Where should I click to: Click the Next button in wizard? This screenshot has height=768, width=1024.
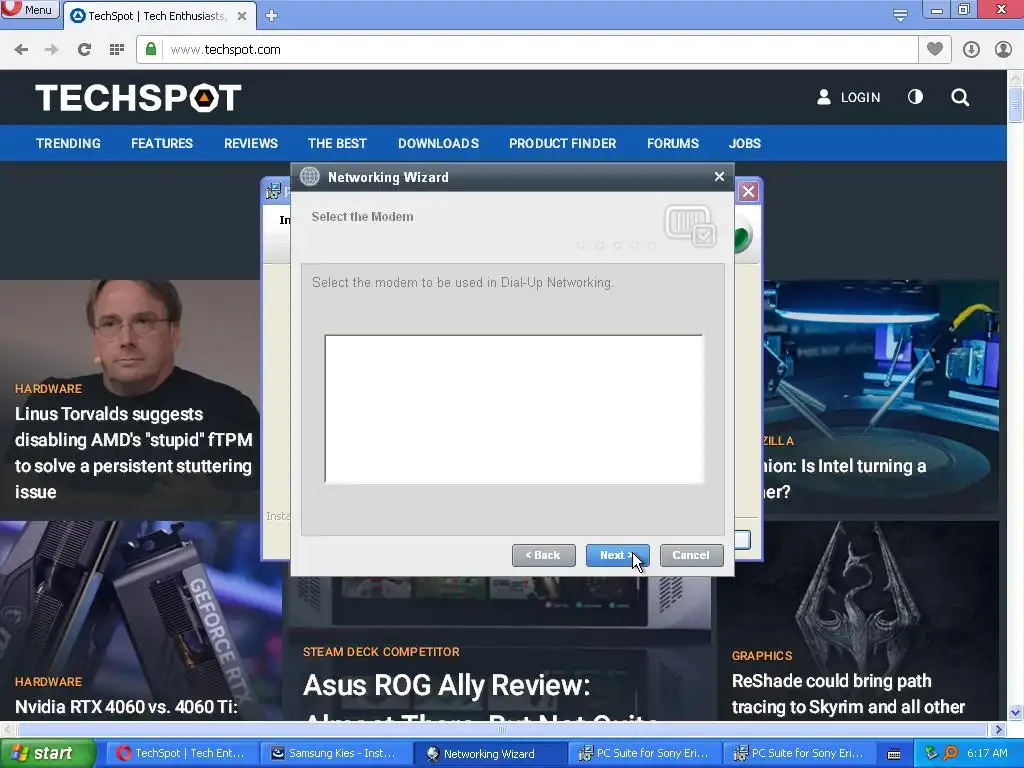click(617, 555)
